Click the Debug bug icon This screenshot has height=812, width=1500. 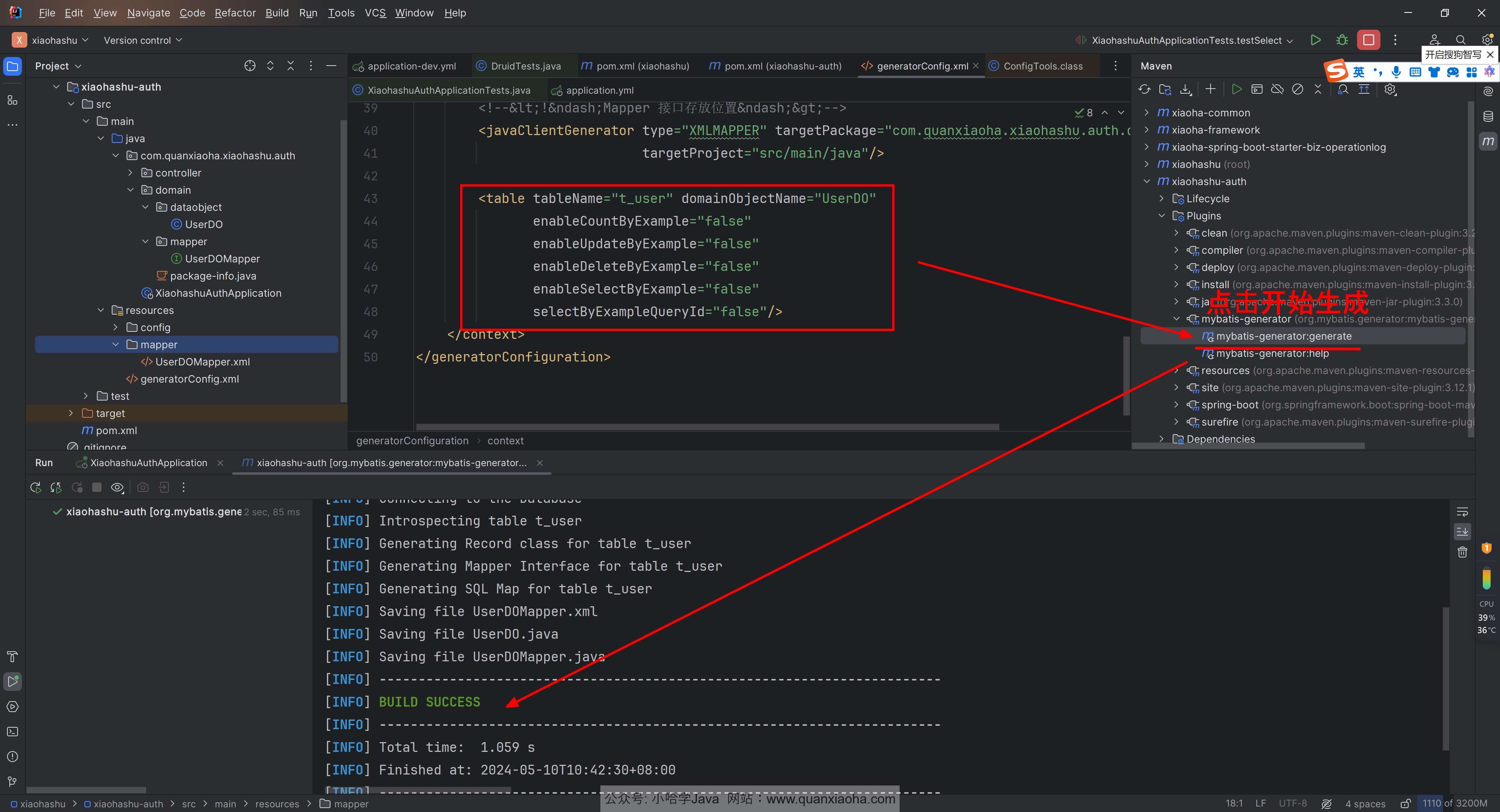coord(1342,40)
